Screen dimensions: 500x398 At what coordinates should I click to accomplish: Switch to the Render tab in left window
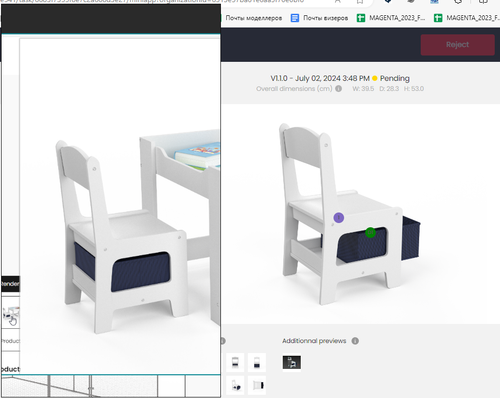pyautogui.click(x=10, y=284)
